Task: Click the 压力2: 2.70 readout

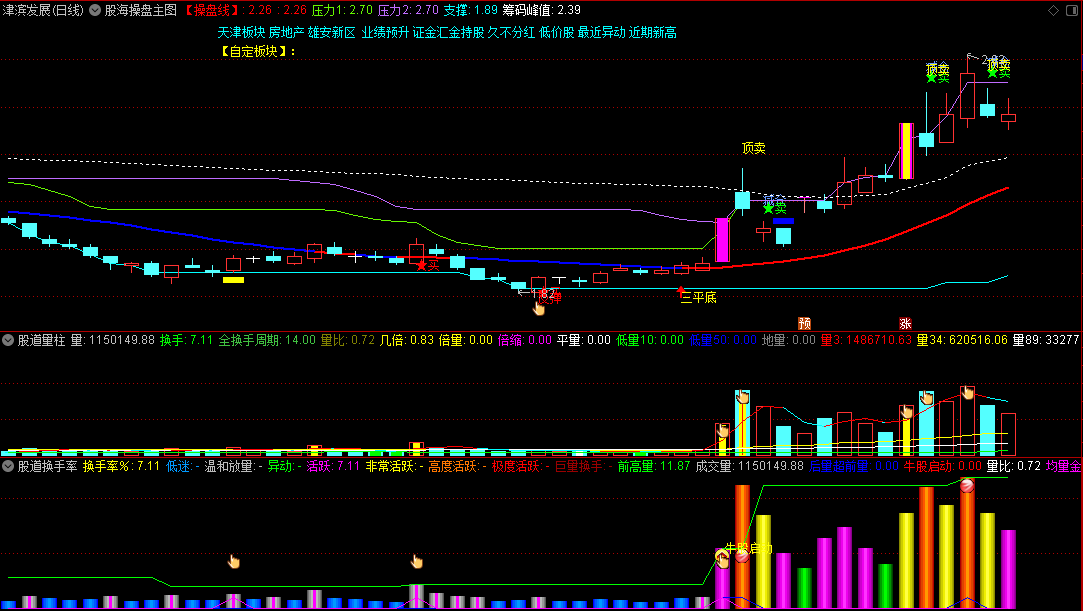Action: click(x=408, y=10)
